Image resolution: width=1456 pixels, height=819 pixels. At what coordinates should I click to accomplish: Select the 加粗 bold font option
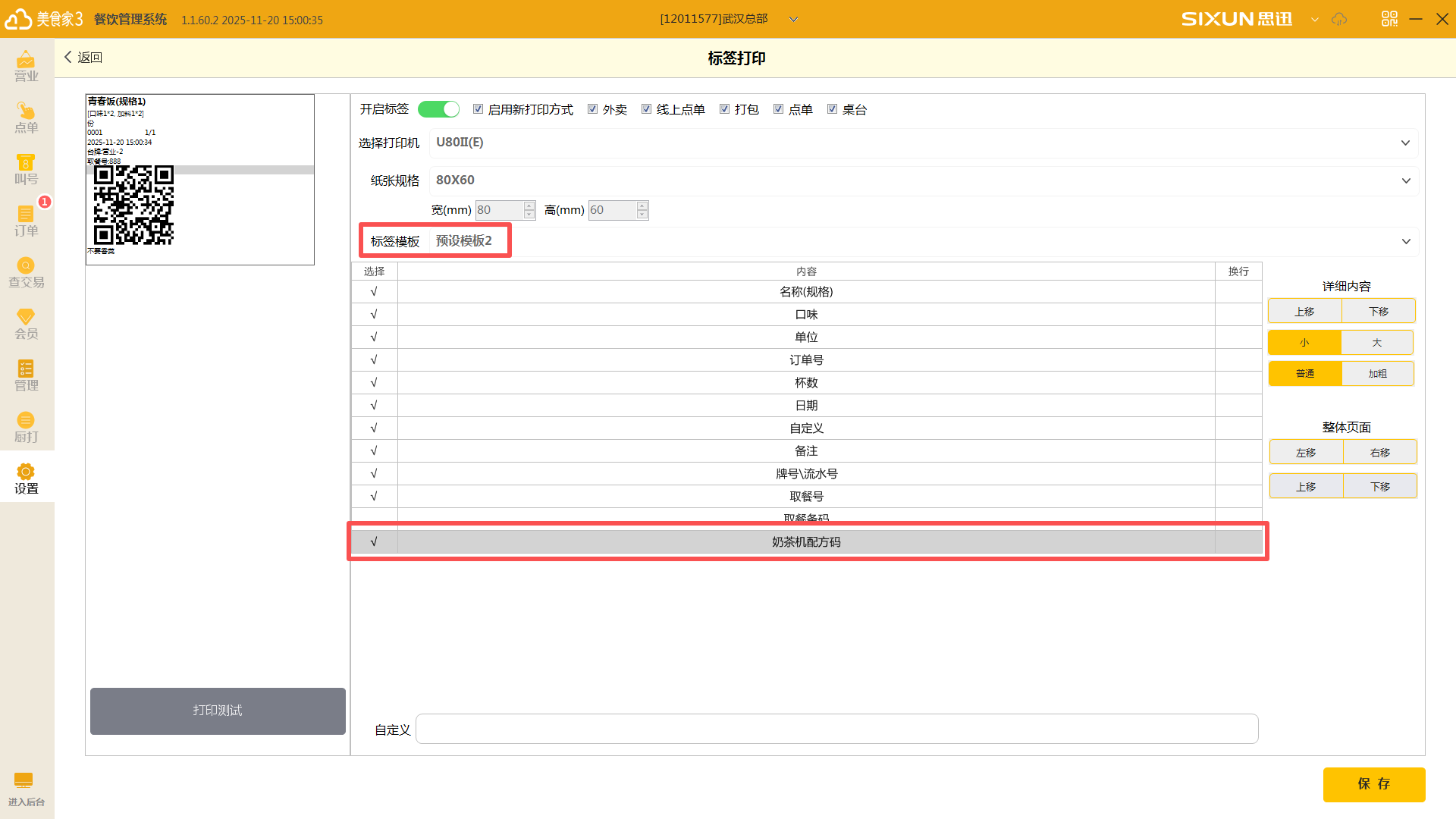point(1377,374)
